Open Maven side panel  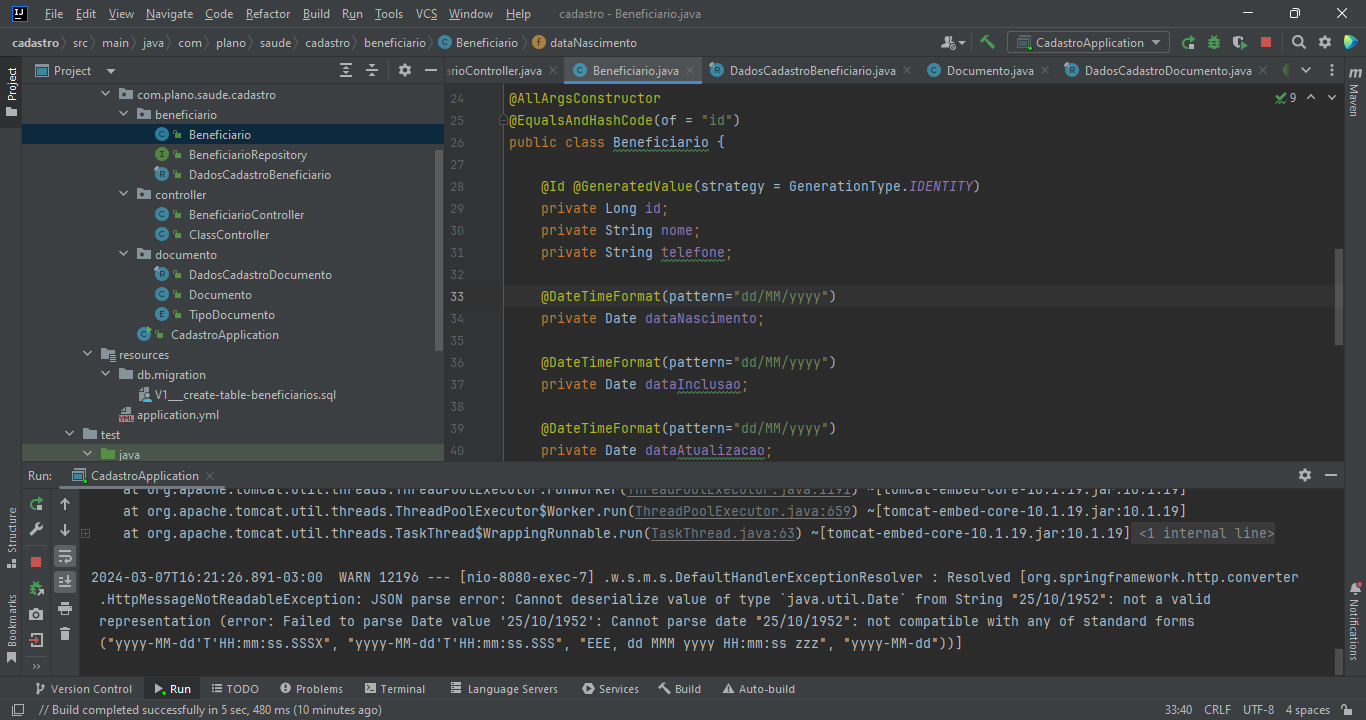1354,92
